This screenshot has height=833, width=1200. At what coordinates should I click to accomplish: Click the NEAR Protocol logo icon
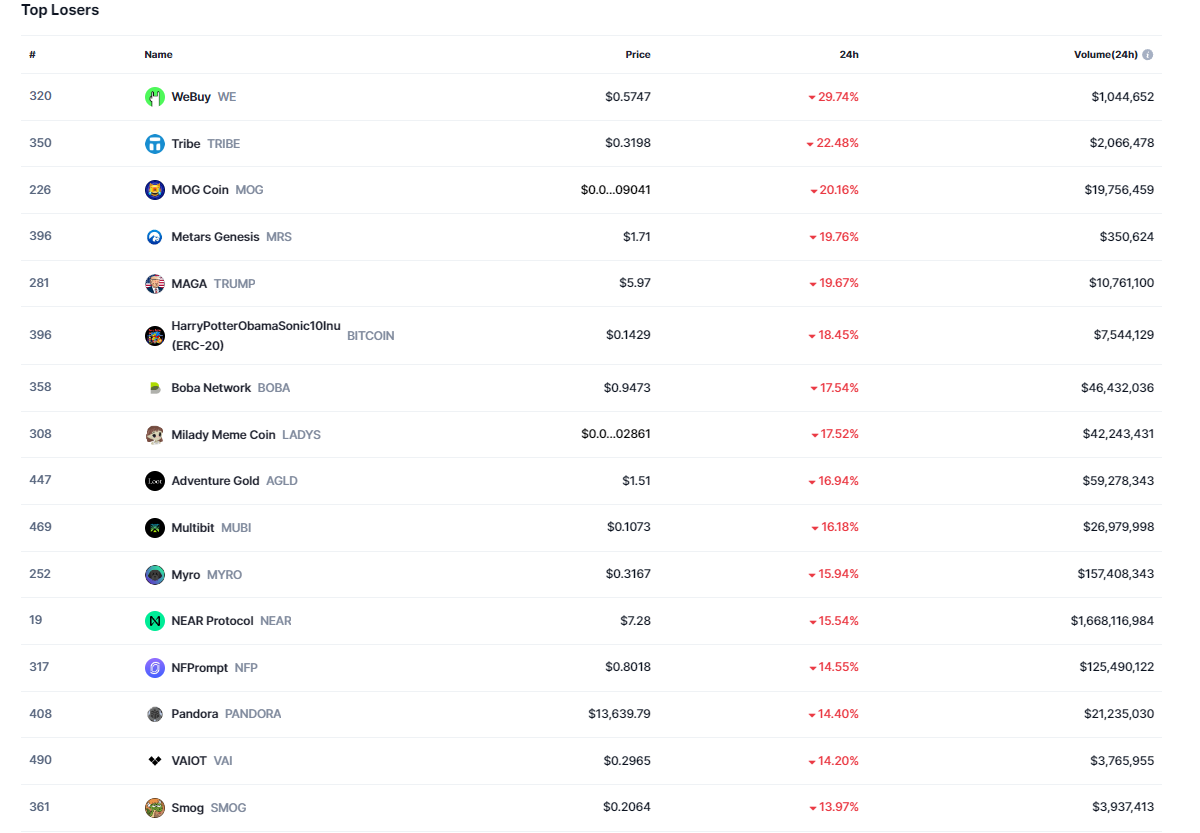pos(154,621)
